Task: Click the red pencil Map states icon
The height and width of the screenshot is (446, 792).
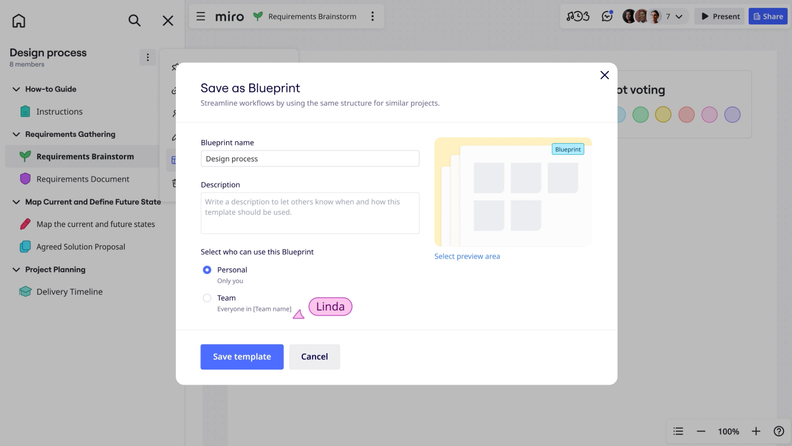Action: (25, 224)
